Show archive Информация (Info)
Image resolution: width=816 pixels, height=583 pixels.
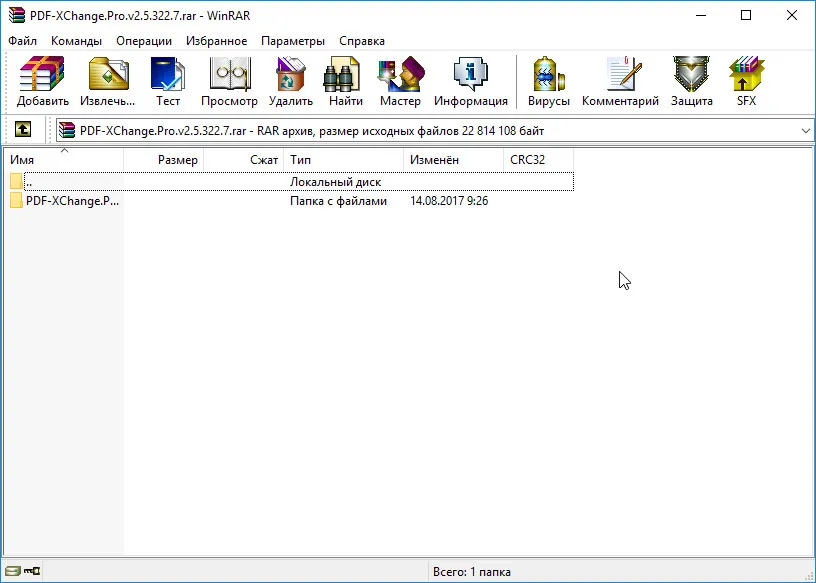point(471,81)
